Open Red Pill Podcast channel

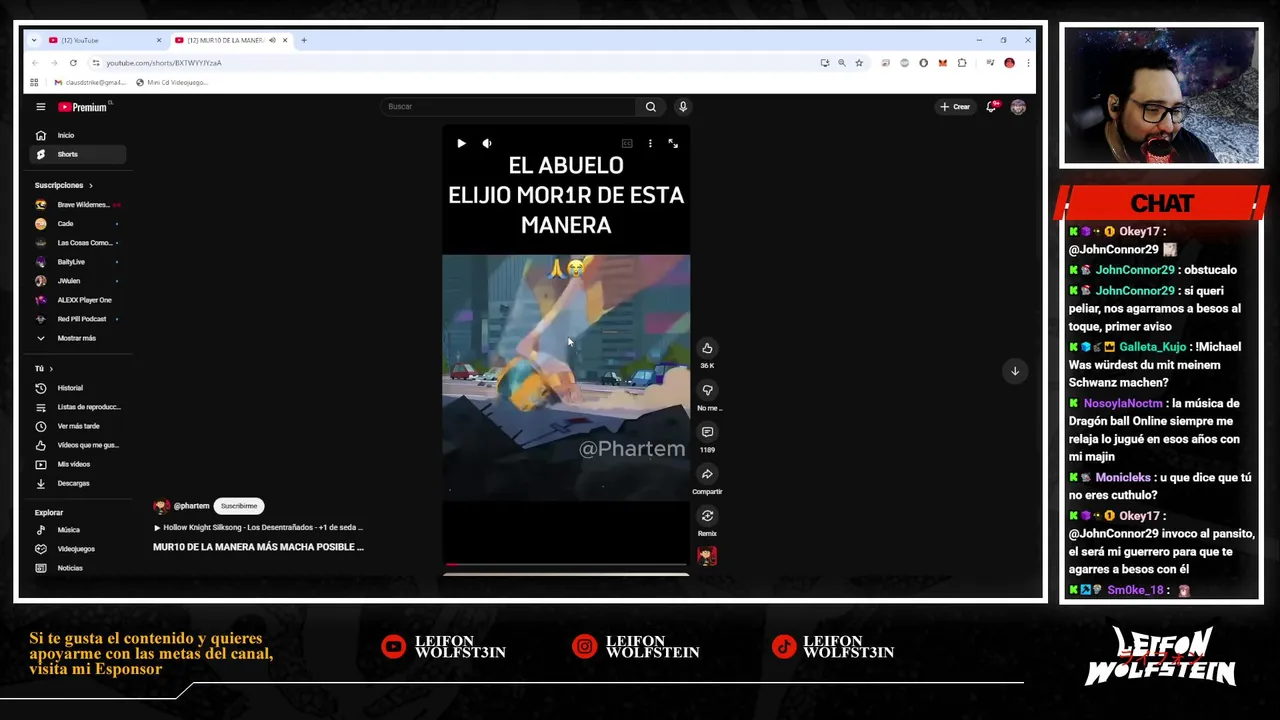tap(78, 319)
